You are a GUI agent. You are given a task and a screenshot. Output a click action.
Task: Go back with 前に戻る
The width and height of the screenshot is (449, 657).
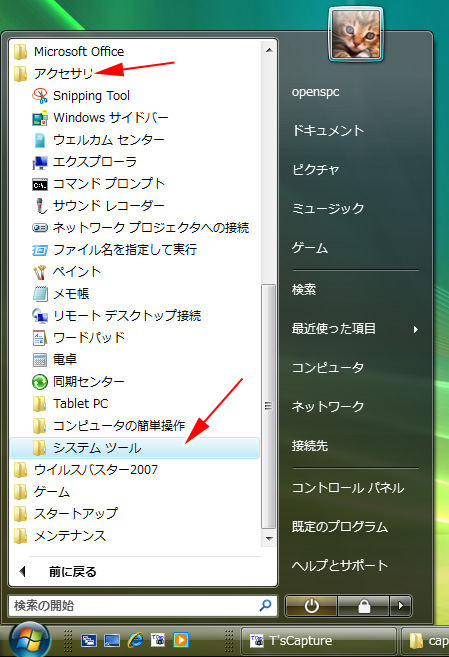pyautogui.click(x=59, y=572)
